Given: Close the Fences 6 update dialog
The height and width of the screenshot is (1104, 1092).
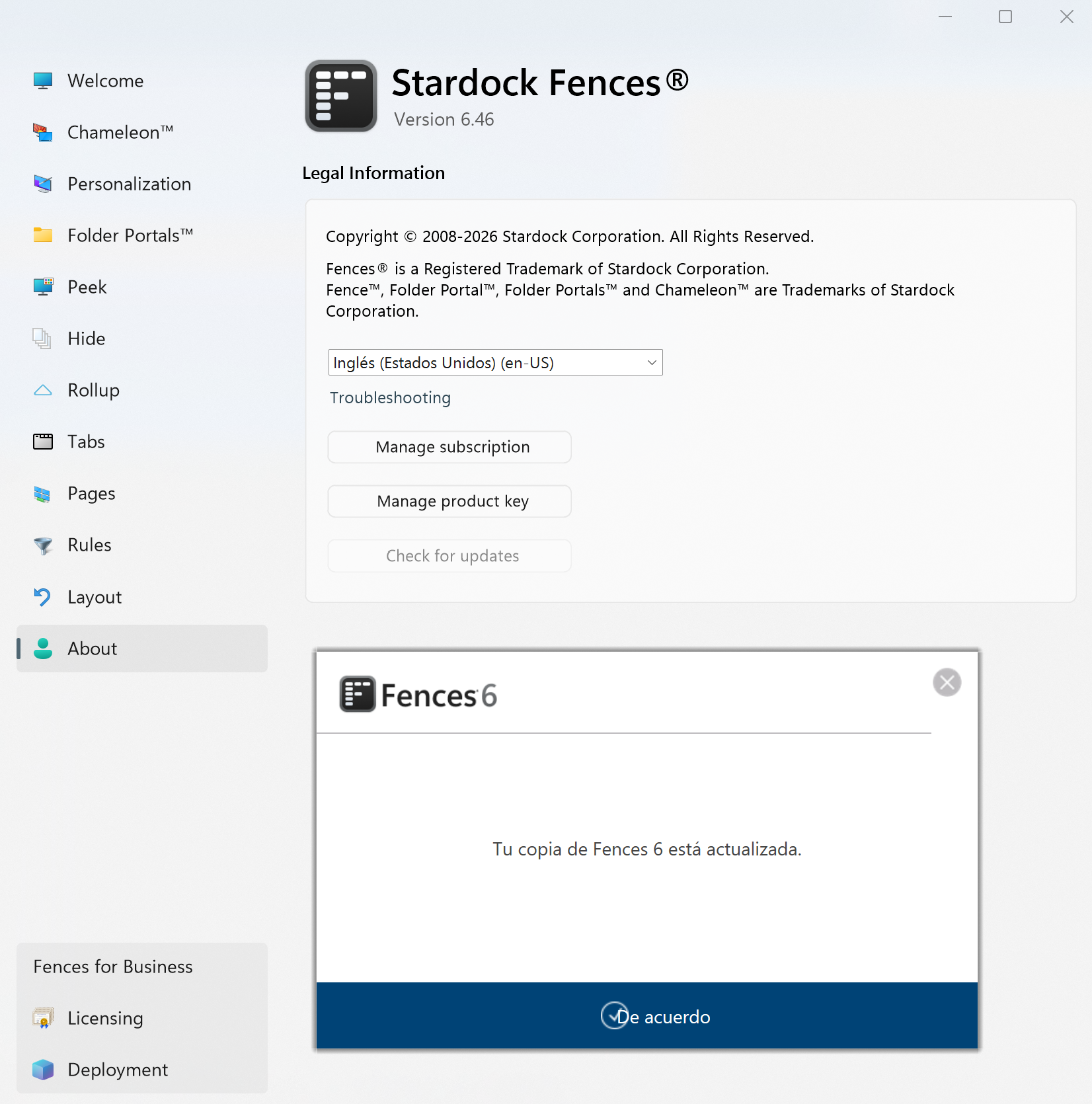Looking at the screenshot, I should coord(947,682).
